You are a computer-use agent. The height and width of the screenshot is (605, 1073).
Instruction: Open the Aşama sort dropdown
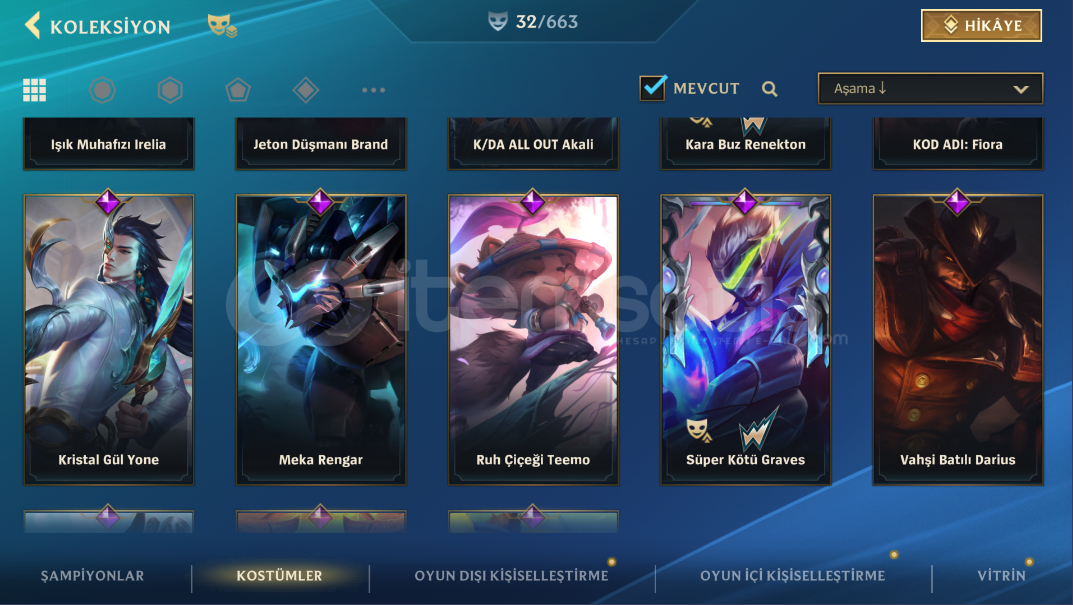coord(930,88)
